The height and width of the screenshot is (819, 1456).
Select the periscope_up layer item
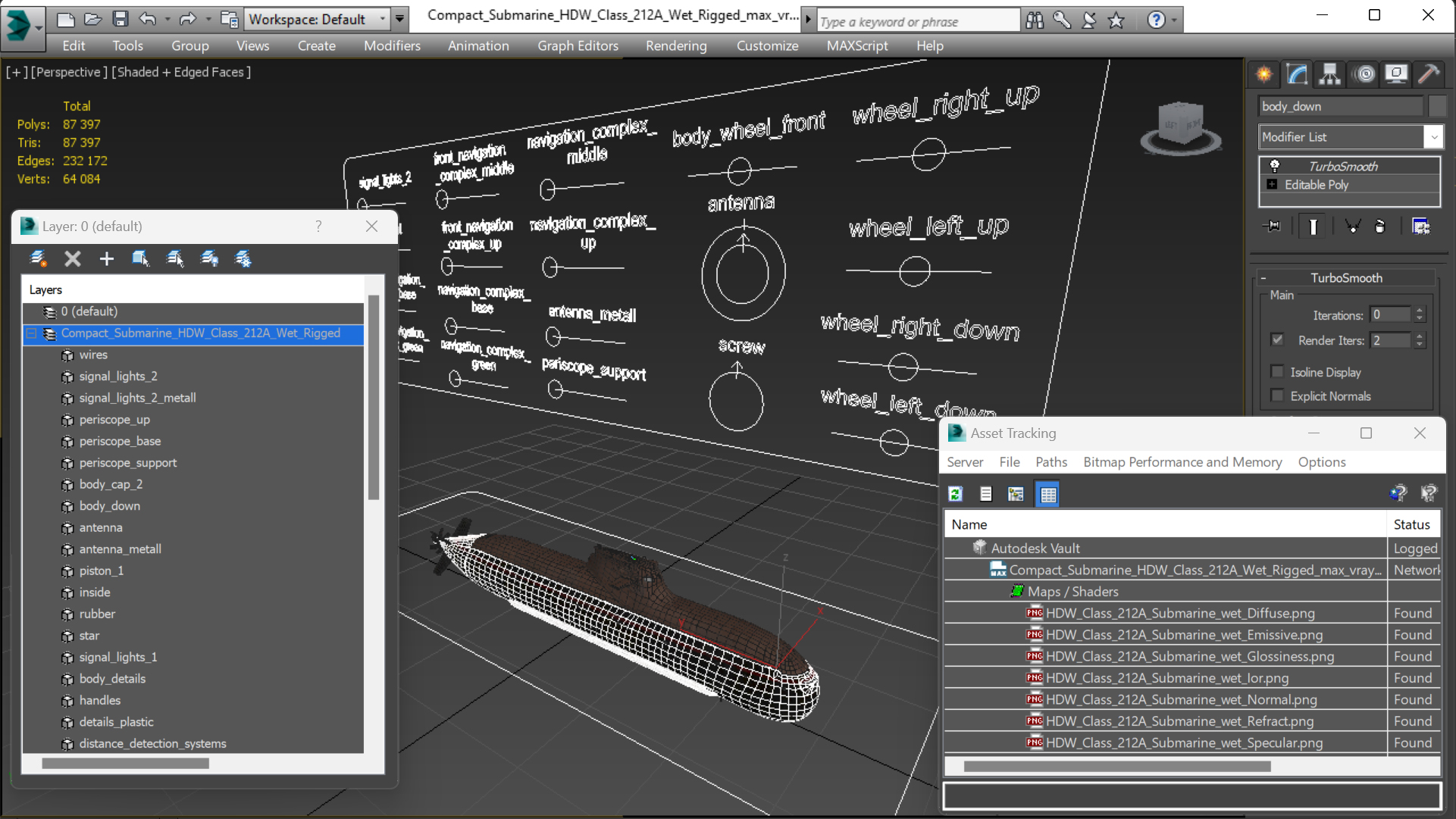[114, 420]
